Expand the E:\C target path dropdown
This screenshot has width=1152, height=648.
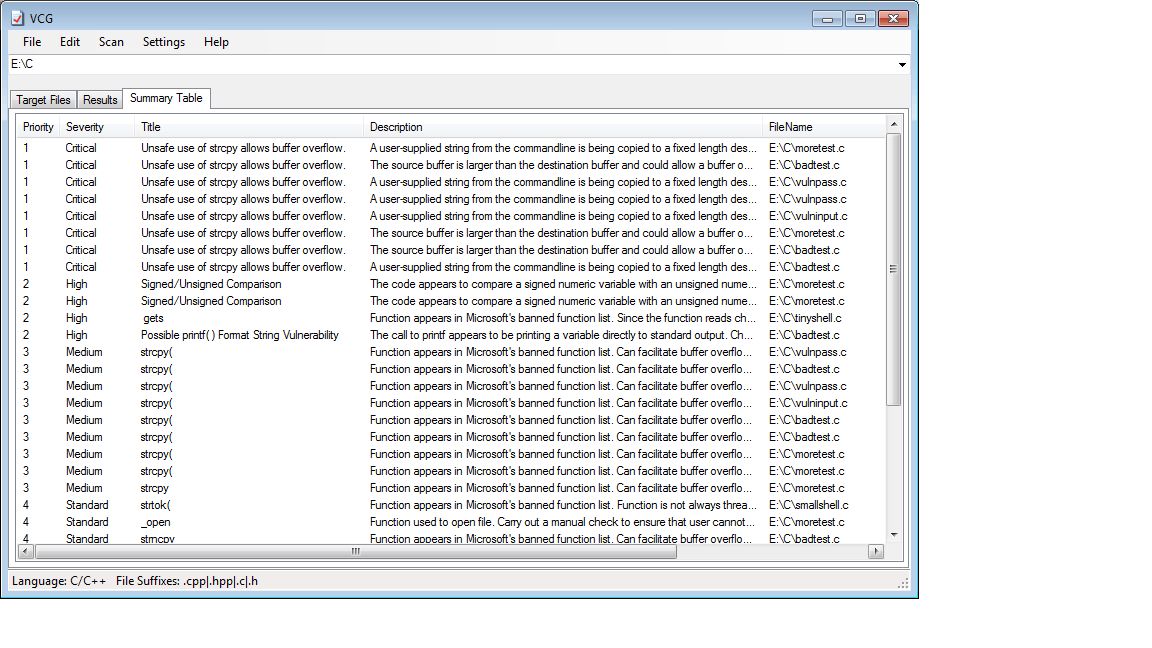[901, 64]
